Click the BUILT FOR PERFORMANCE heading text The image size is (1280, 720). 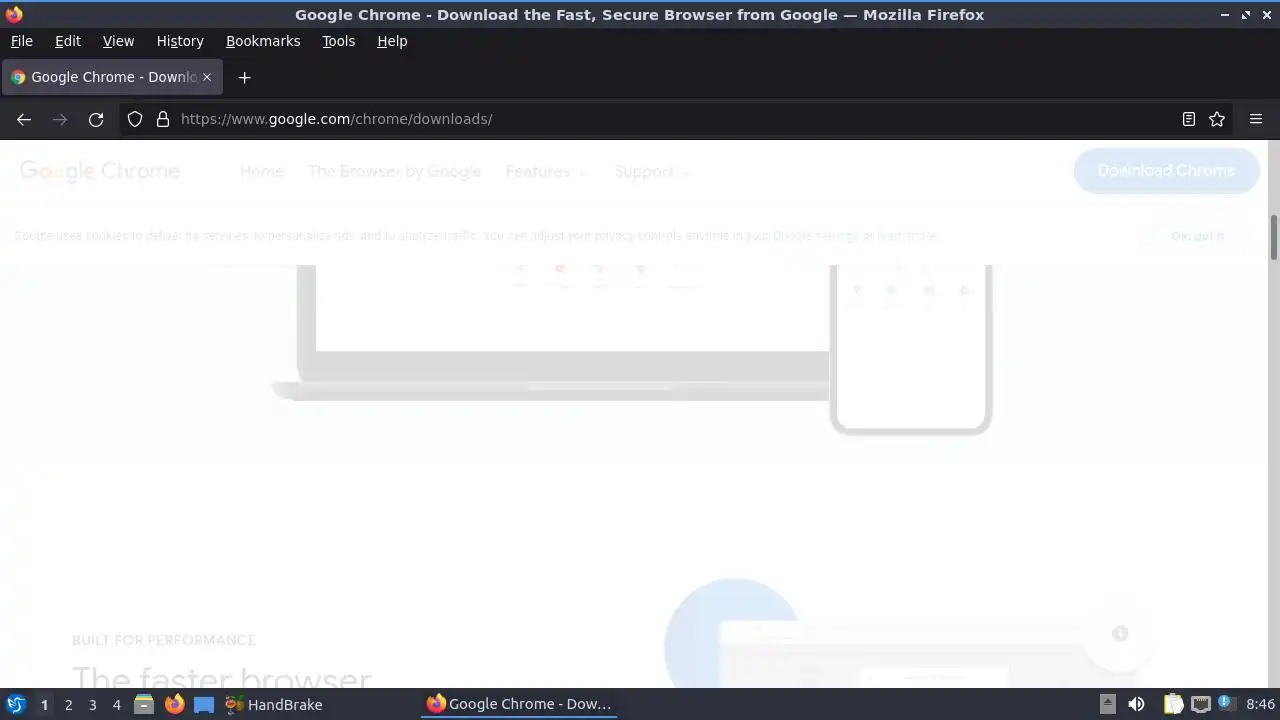click(164, 640)
